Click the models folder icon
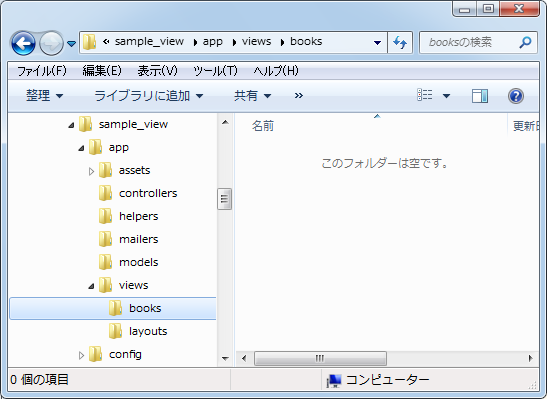This screenshot has width=547, height=399. coord(105,262)
